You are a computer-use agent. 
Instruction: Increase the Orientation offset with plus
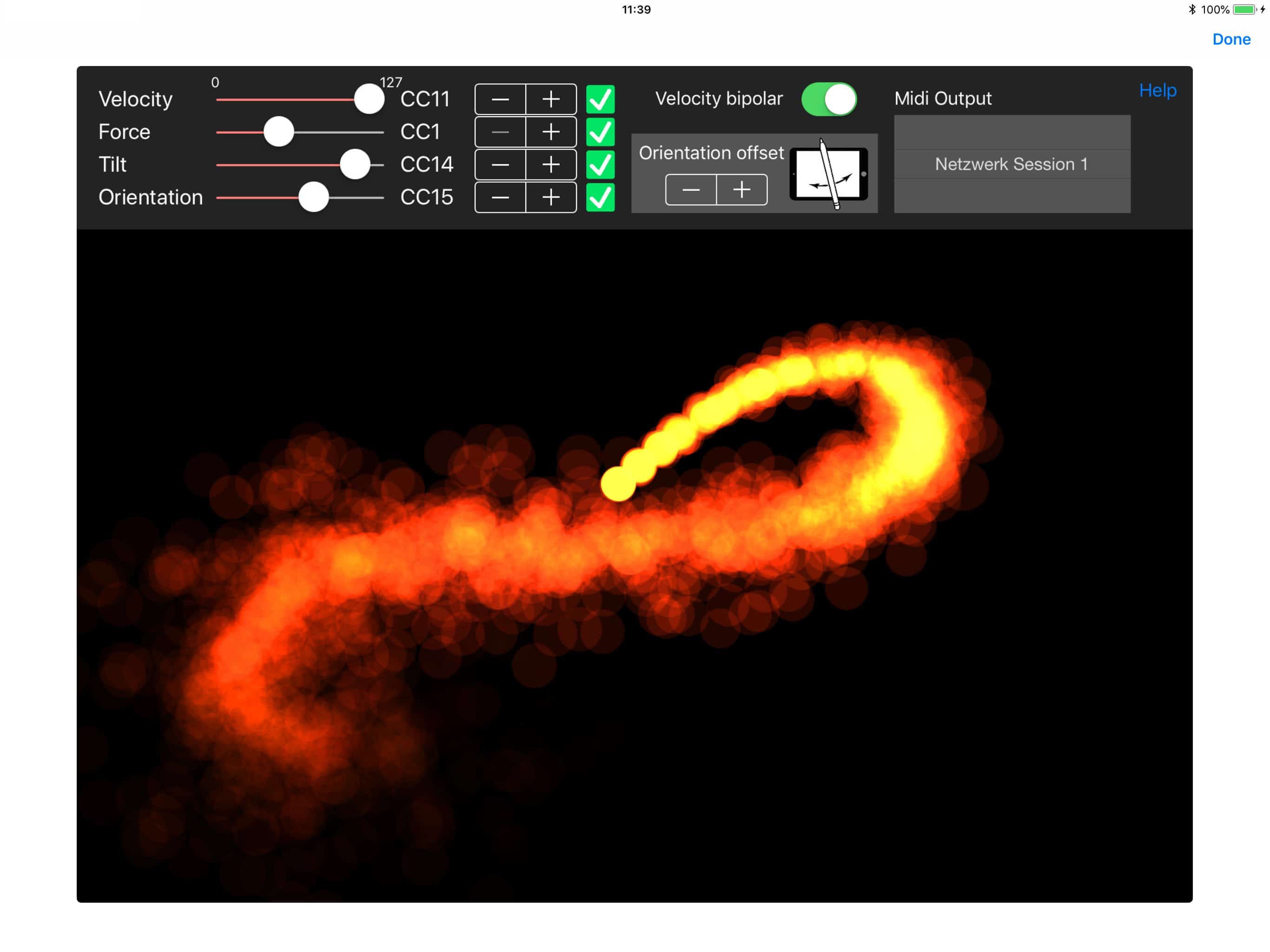tap(741, 190)
